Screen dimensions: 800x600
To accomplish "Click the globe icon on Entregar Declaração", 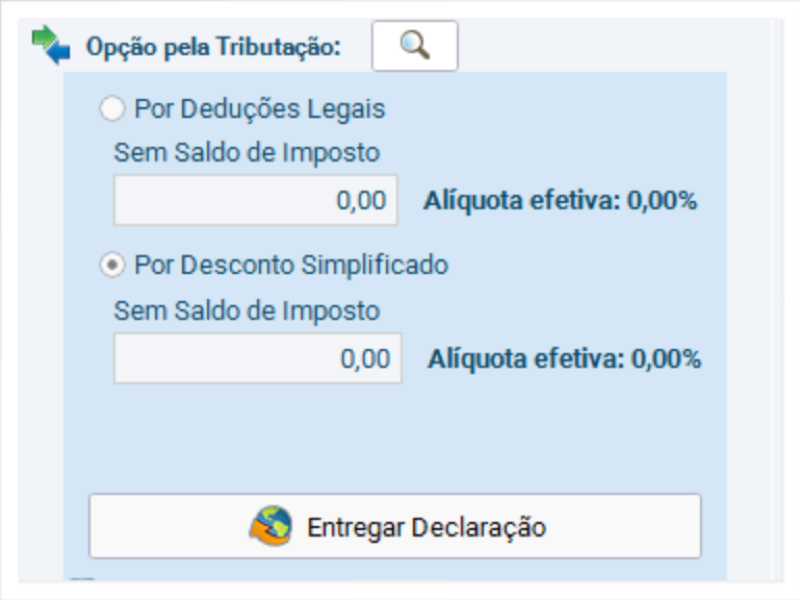I will click(x=270, y=526).
